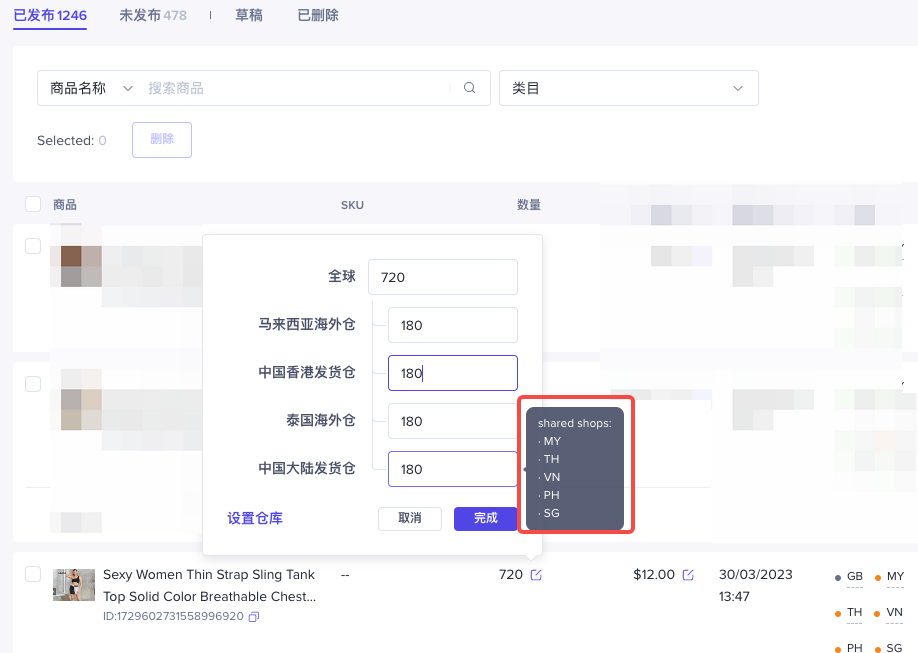918x653 pixels.
Task: Switch to the 未发布 tab
Action: click(152, 15)
